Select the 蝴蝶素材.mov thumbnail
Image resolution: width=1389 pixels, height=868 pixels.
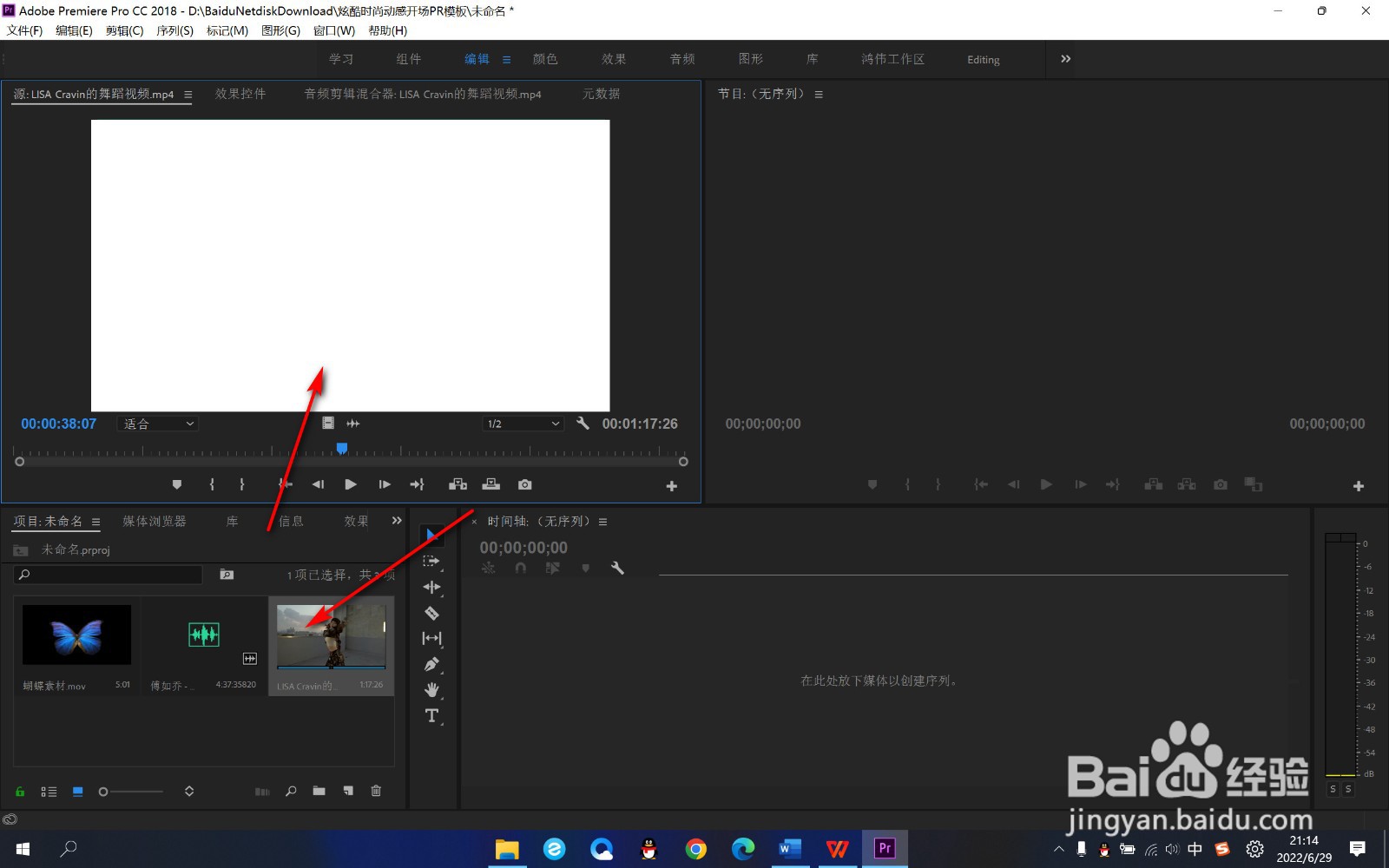tap(76, 635)
